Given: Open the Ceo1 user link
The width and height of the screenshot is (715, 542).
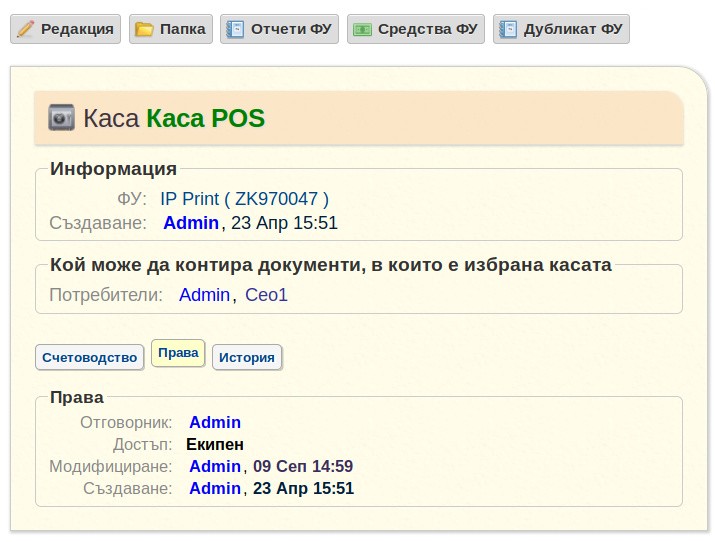Looking at the screenshot, I should tap(266, 295).
